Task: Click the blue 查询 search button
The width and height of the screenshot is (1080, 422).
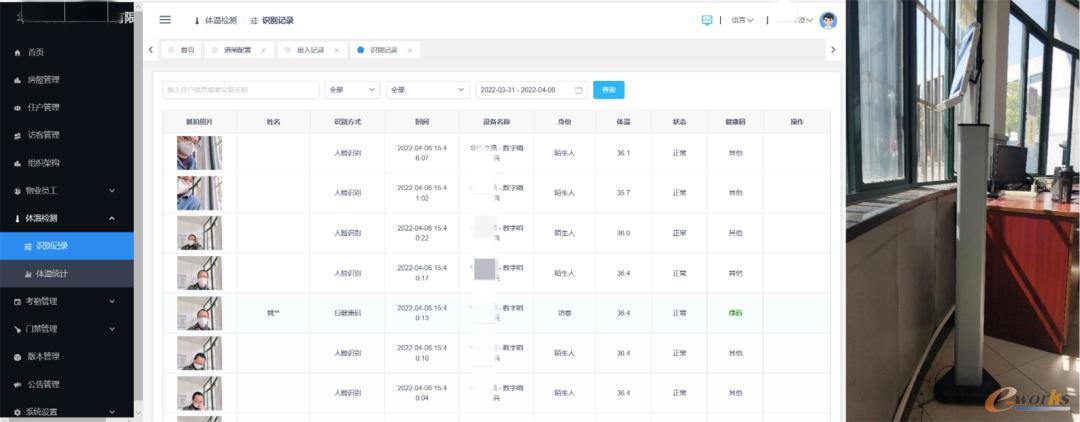Action: tap(608, 90)
